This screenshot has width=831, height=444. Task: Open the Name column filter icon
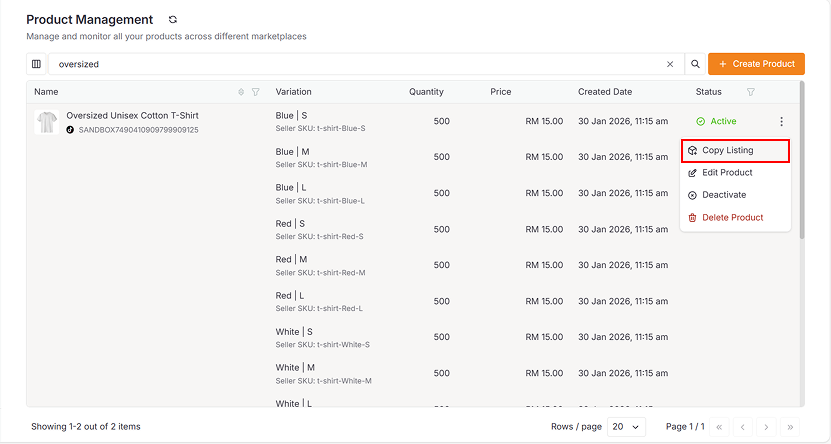[256, 92]
